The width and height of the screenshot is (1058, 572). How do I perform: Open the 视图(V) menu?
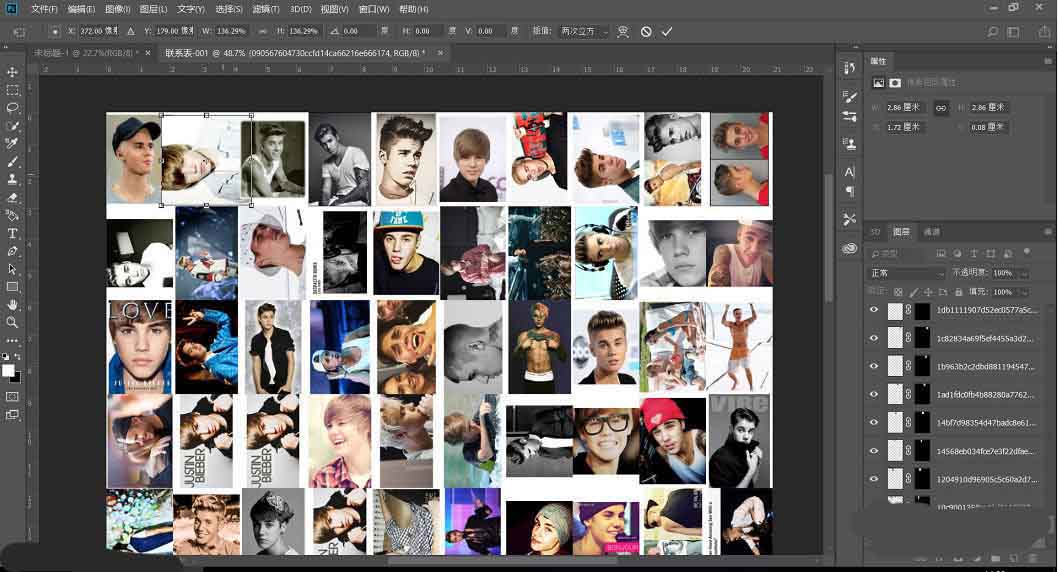tap(334, 9)
